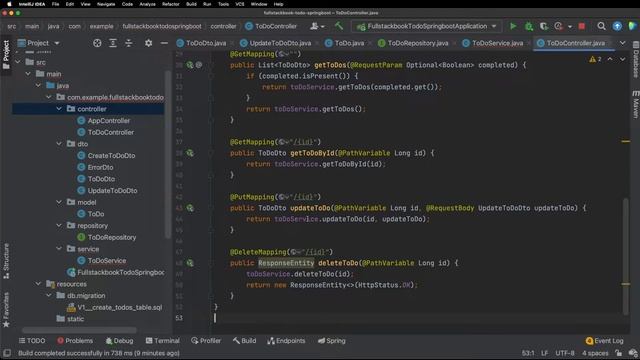Collapse the repository package folder
This screenshot has width=640, height=360.
[x=59, y=225]
